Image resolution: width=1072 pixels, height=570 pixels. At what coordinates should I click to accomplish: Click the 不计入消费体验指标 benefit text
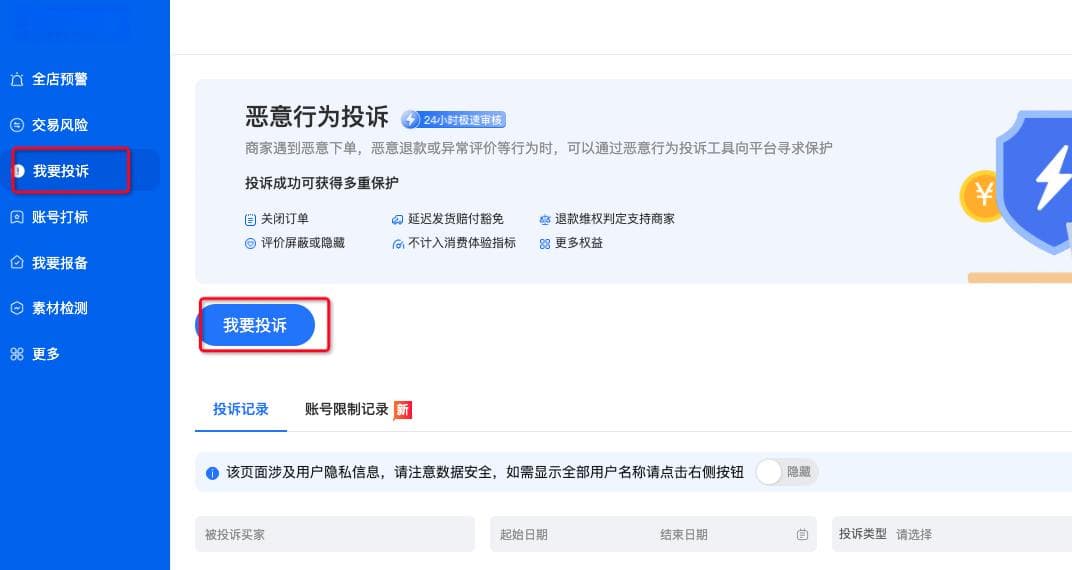click(x=462, y=243)
